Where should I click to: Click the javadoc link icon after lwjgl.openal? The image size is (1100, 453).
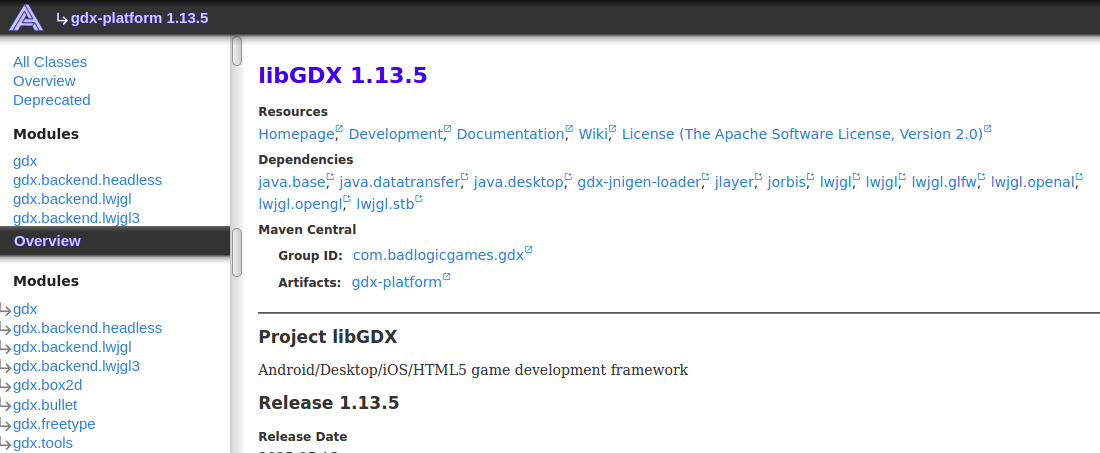(1079, 178)
